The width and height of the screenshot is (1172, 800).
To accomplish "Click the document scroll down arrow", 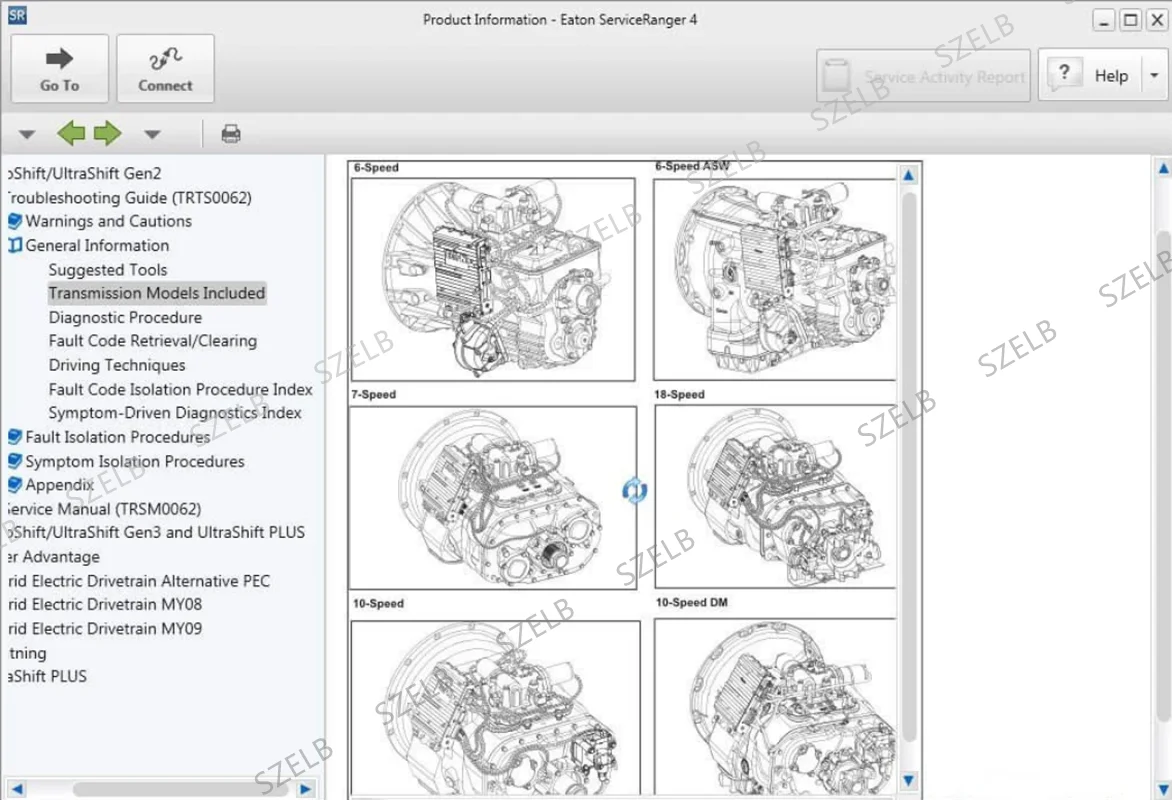I will [909, 781].
